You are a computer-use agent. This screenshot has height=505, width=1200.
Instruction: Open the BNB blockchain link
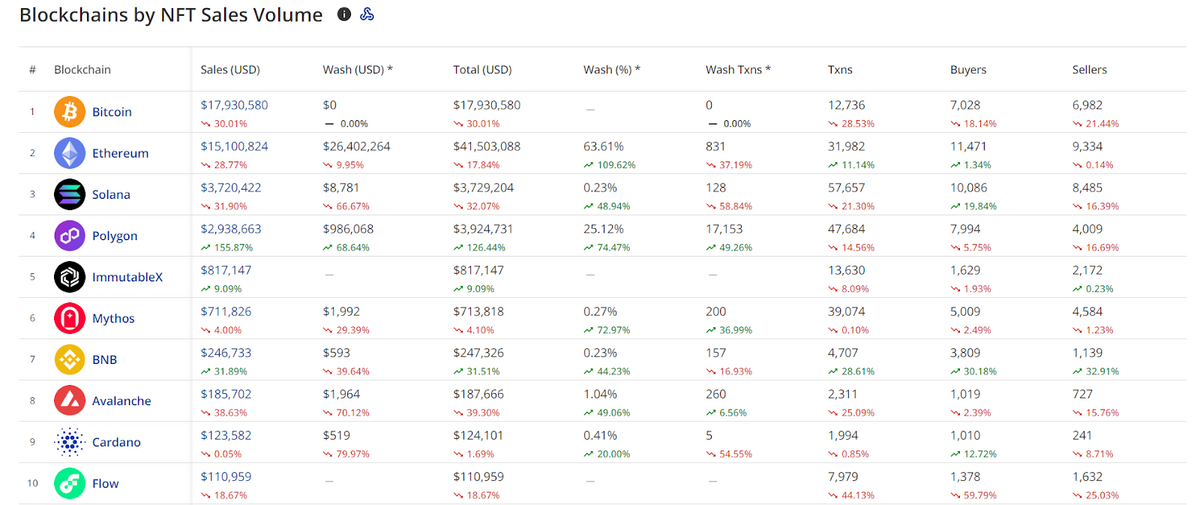(105, 359)
